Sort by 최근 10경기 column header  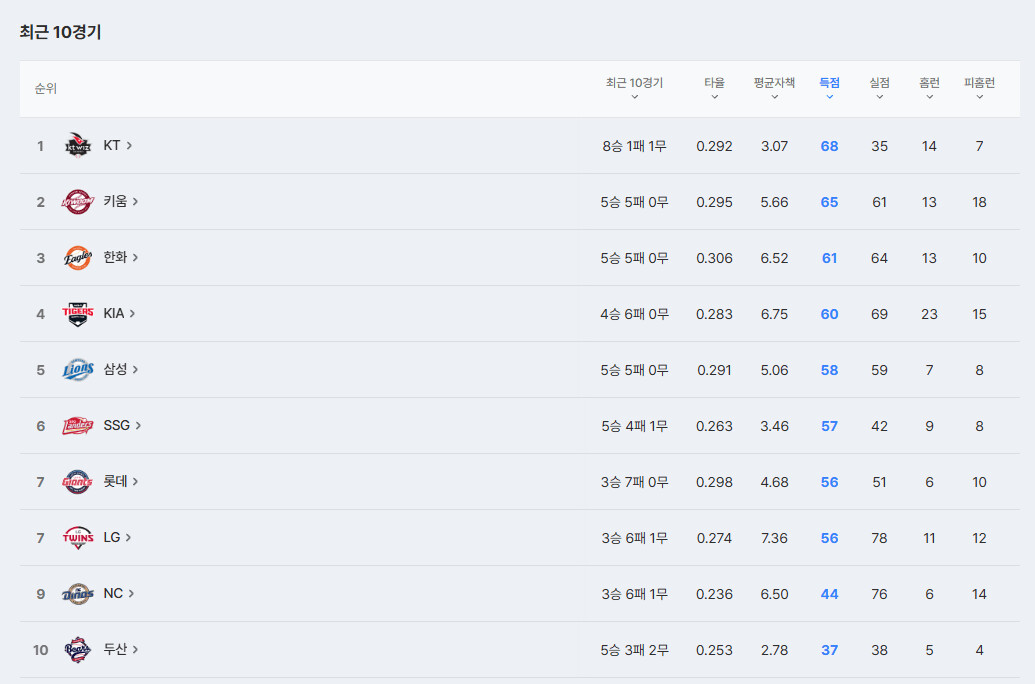pos(634,88)
